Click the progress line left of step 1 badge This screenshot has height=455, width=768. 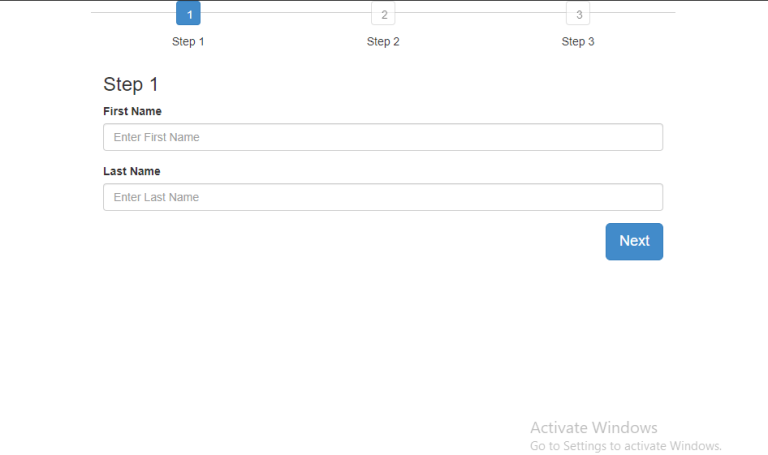point(132,13)
